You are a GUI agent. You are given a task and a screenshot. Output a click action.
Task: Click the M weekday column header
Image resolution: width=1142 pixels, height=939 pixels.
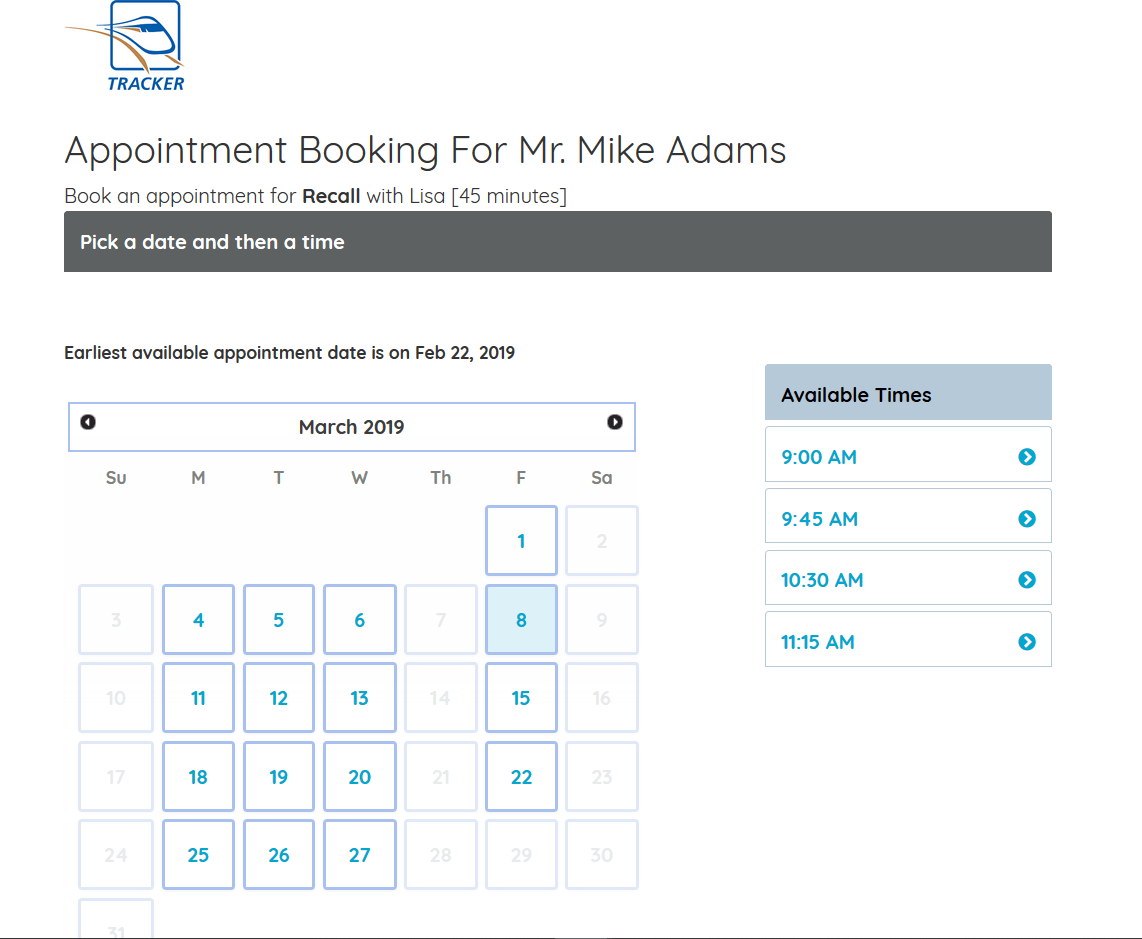[198, 478]
